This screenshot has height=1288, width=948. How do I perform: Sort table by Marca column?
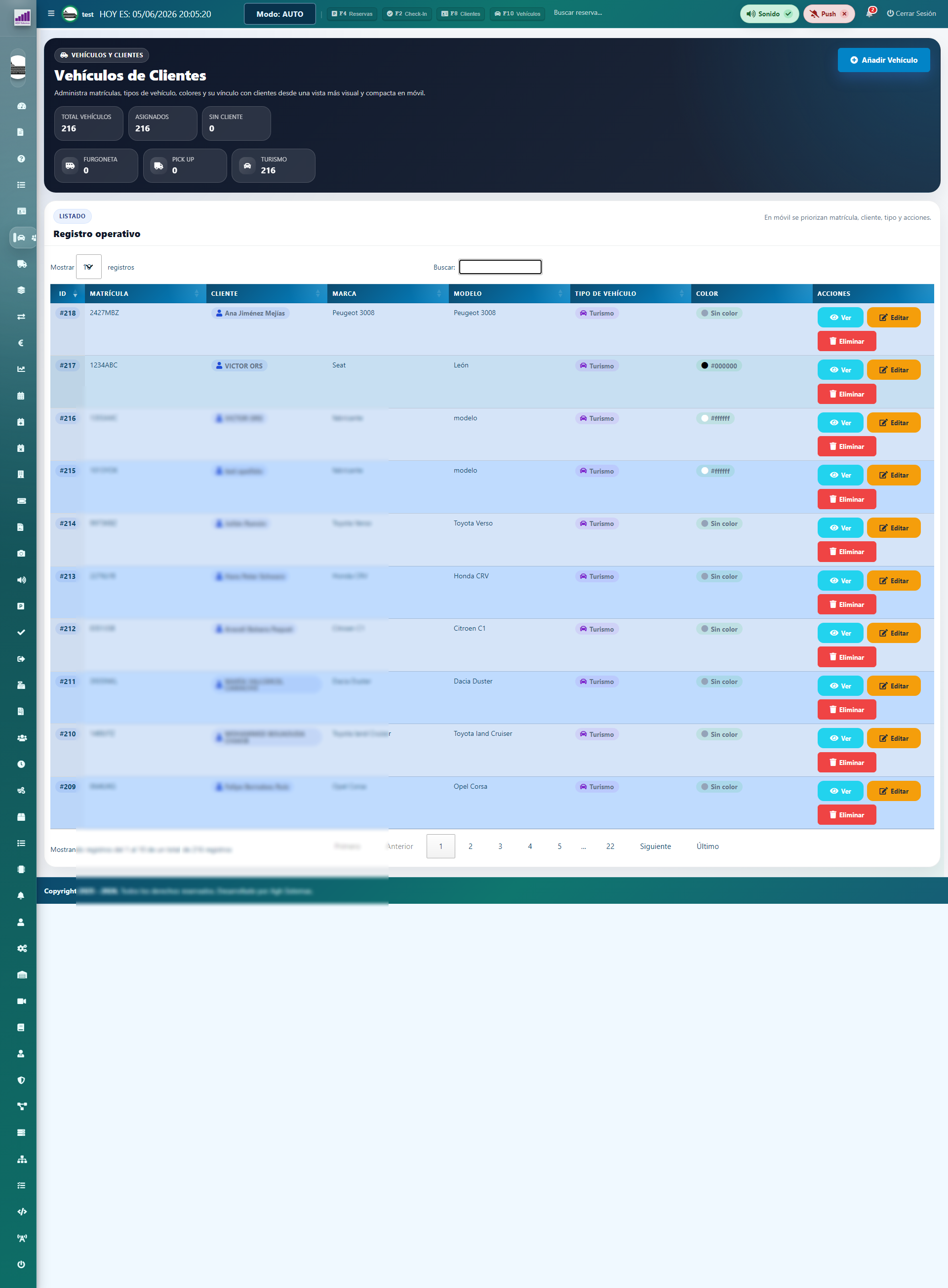[x=388, y=293]
